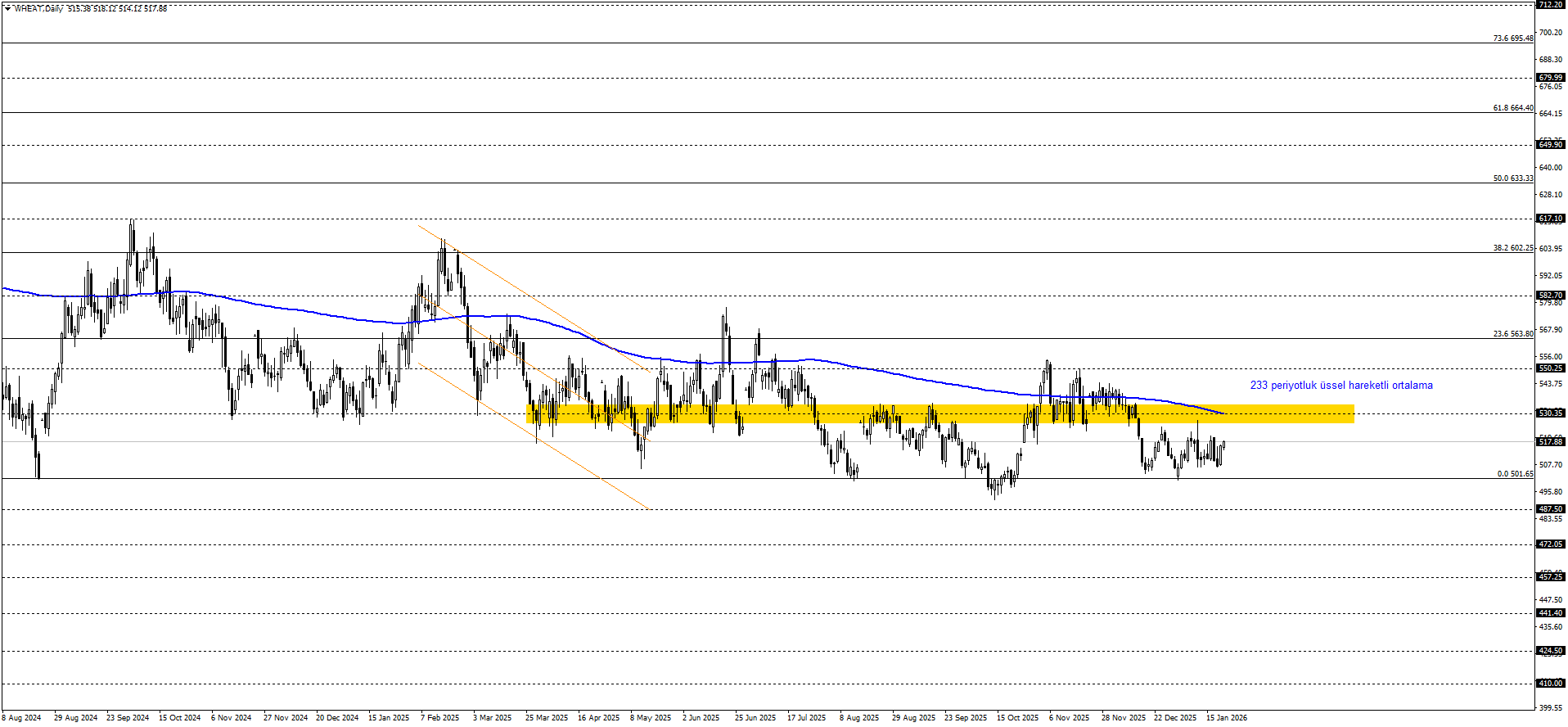Select the 679.99 price level tag

tap(1550, 78)
